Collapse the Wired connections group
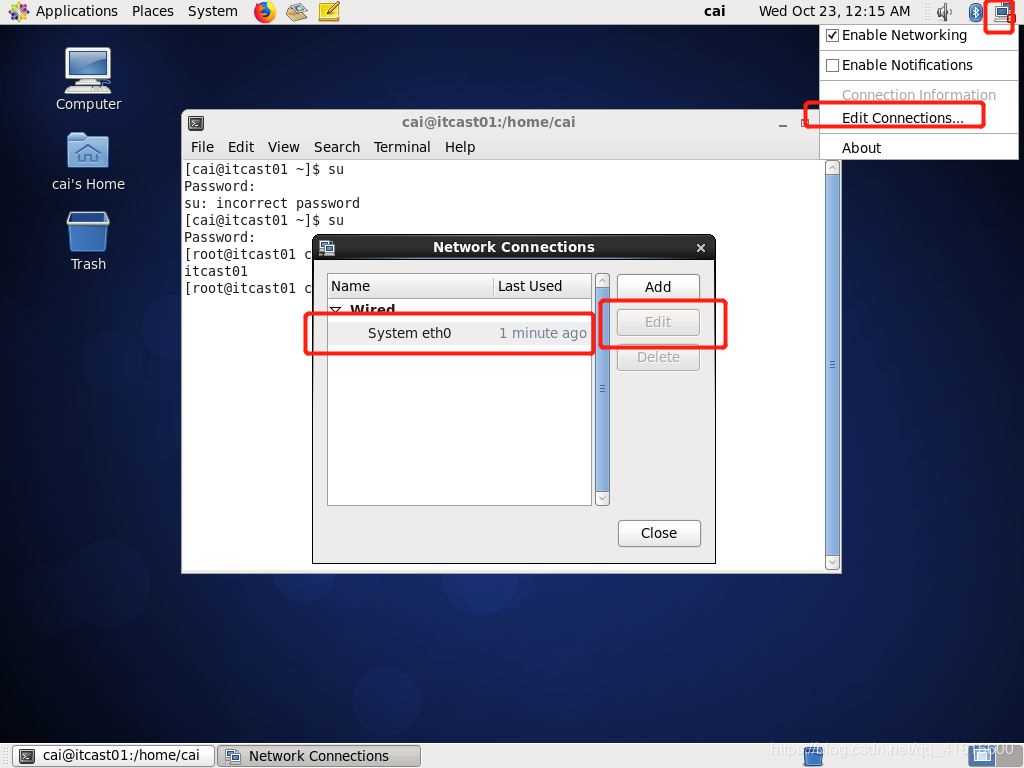Screen dimensions: 1024x768 point(336,310)
